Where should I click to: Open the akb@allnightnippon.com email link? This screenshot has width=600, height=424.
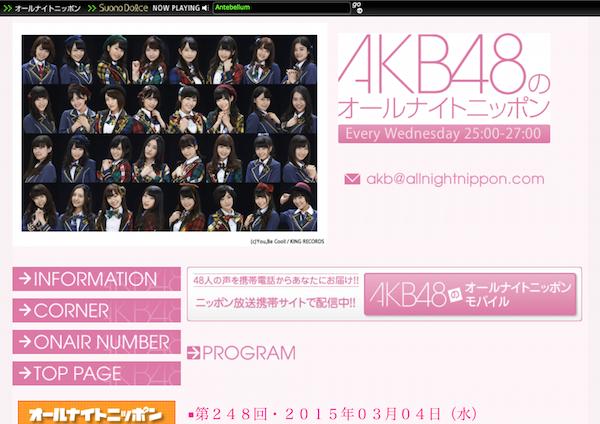pos(455,179)
